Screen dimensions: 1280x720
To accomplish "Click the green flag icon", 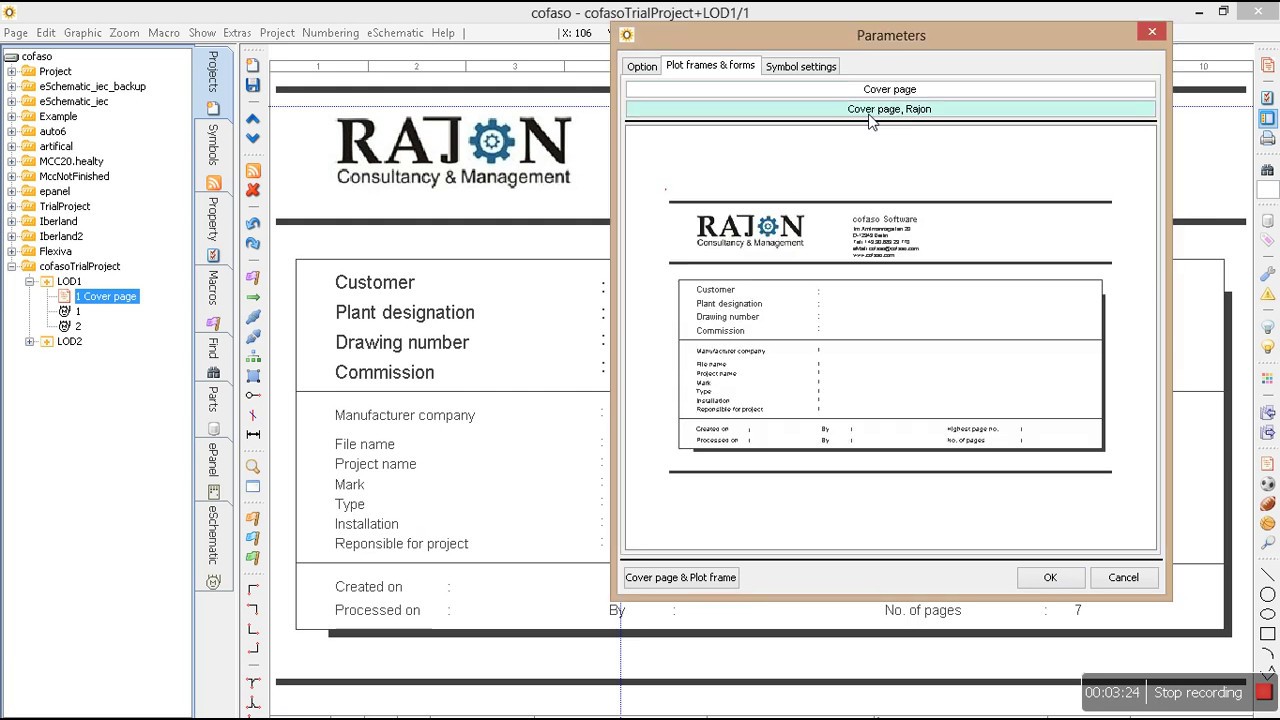I will click(x=253, y=558).
